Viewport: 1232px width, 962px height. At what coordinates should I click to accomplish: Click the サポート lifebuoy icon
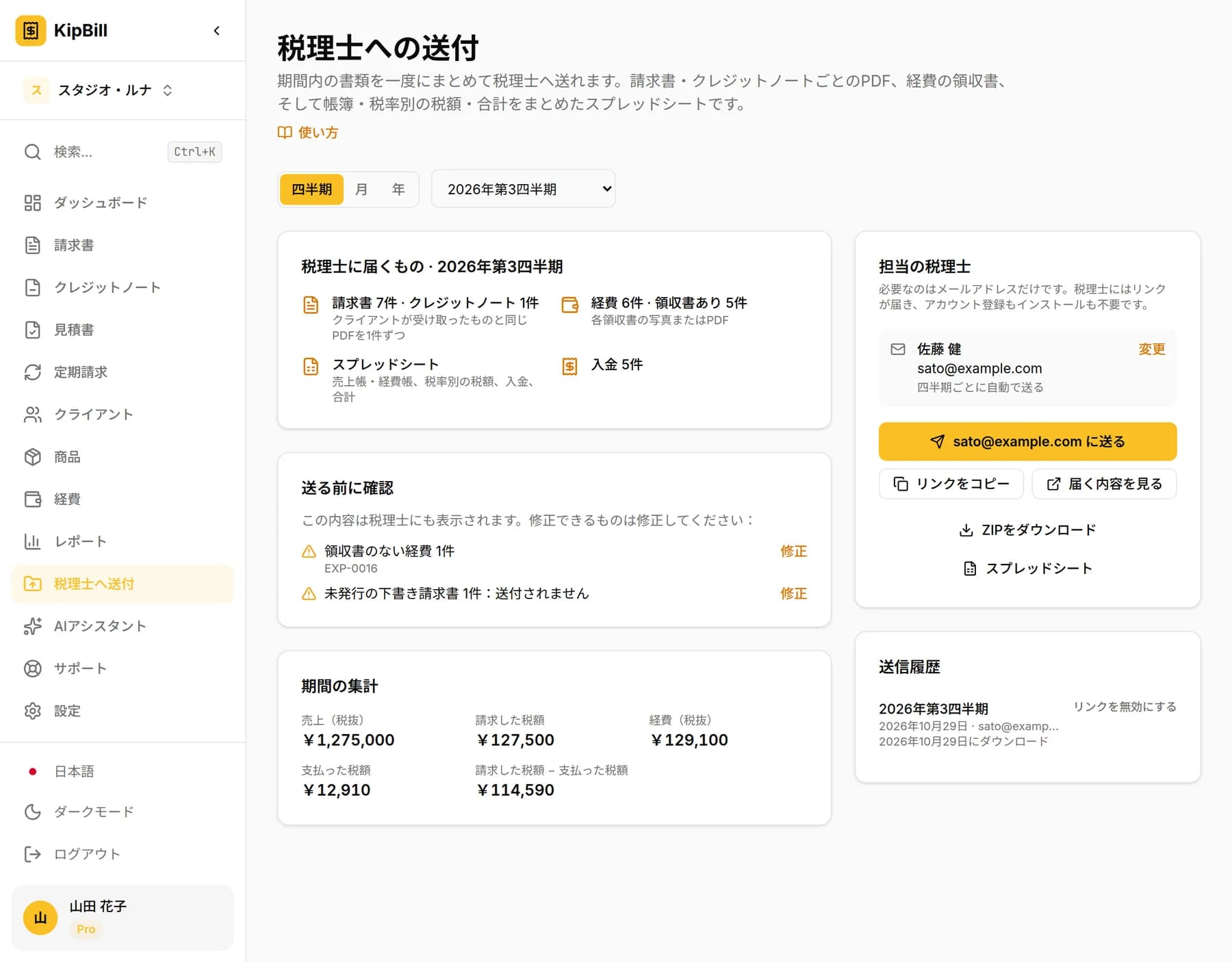pyautogui.click(x=32, y=668)
